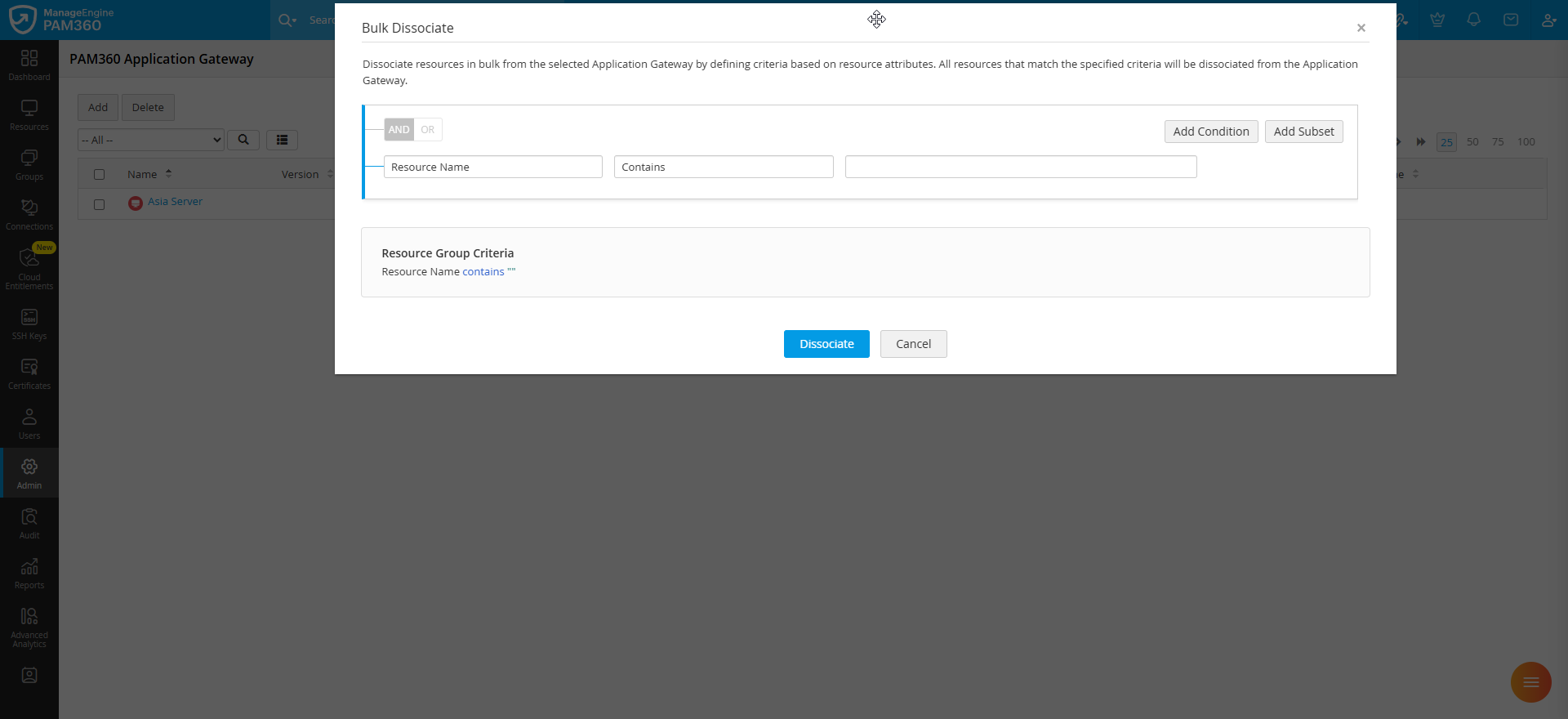Sort by the Version column
1568x719 pixels.
click(301, 174)
